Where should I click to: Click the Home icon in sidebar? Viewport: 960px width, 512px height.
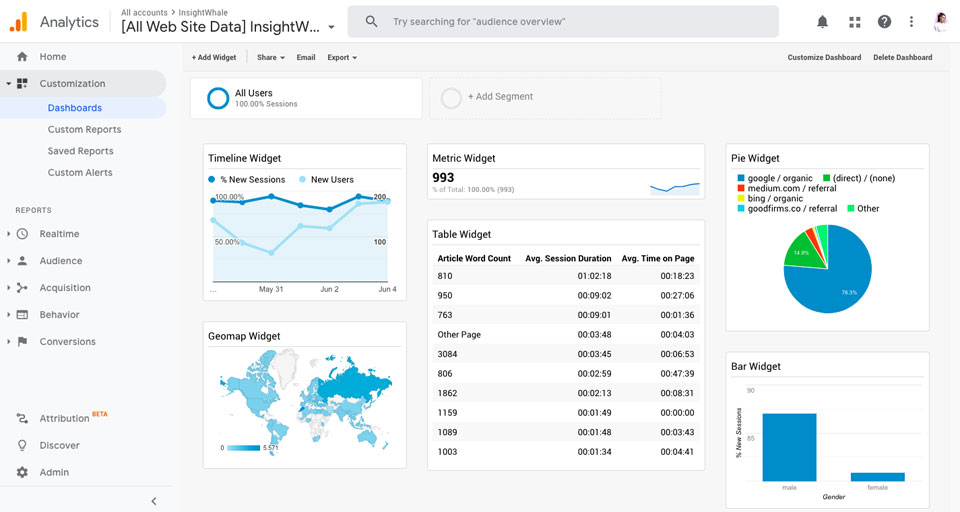point(22,57)
